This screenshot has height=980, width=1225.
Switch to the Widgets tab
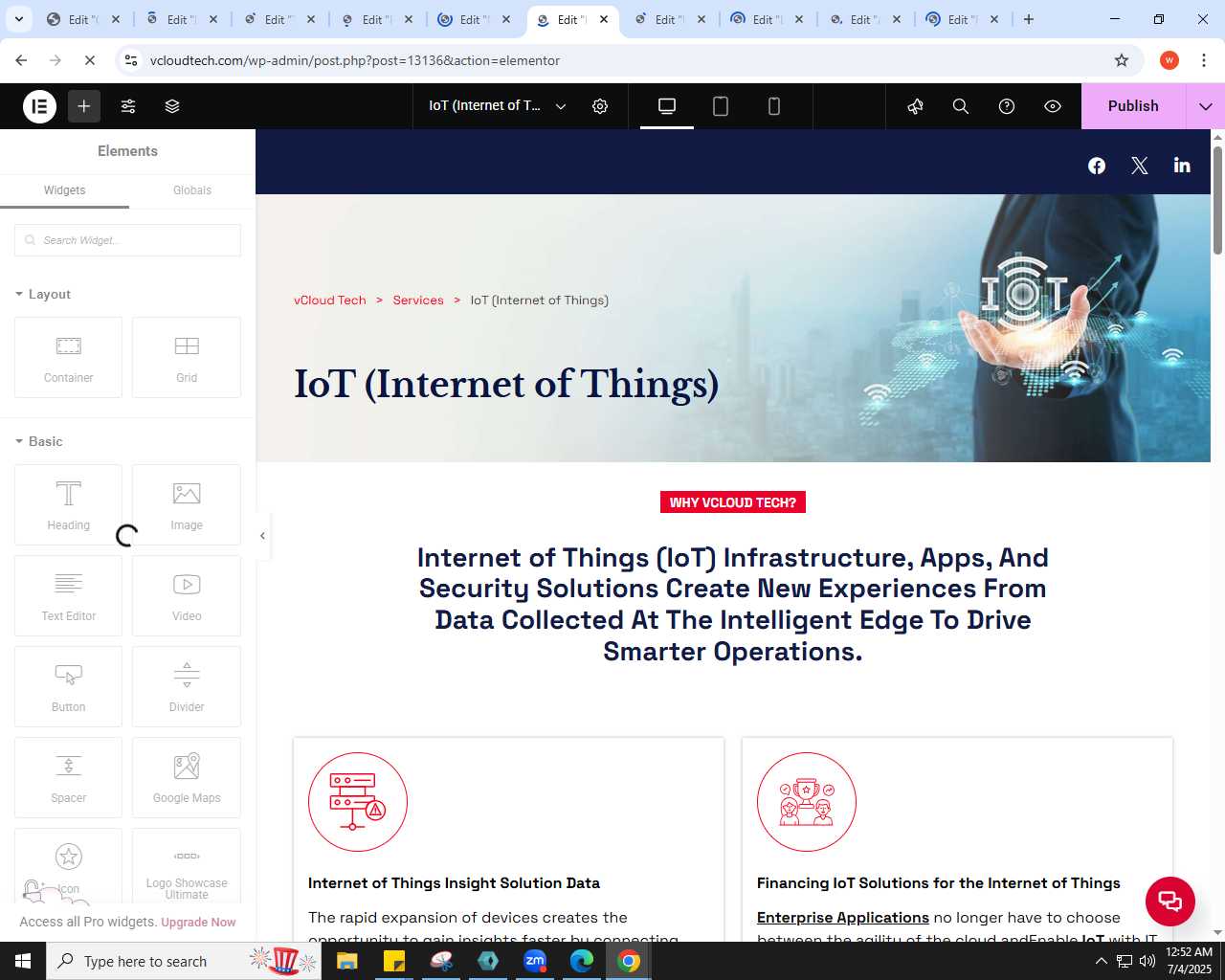[x=64, y=190]
